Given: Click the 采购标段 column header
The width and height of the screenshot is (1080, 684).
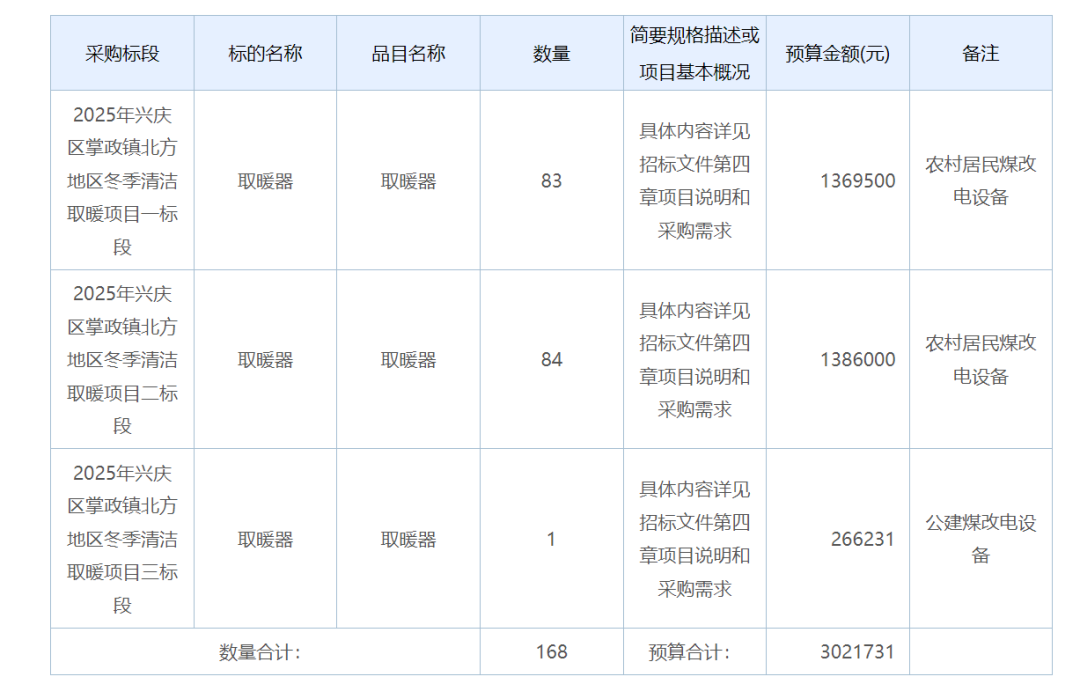Looking at the screenshot, I should [x=122, y=54].
